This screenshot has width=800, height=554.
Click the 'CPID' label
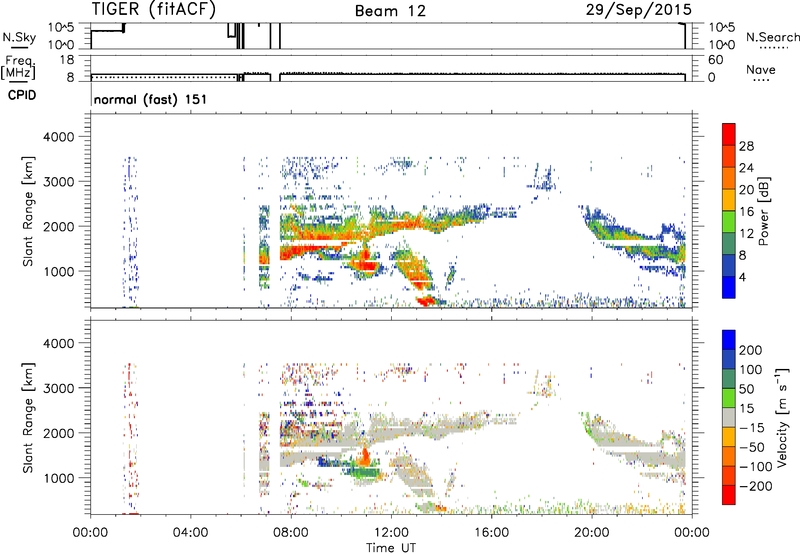[x=22, y=95]
